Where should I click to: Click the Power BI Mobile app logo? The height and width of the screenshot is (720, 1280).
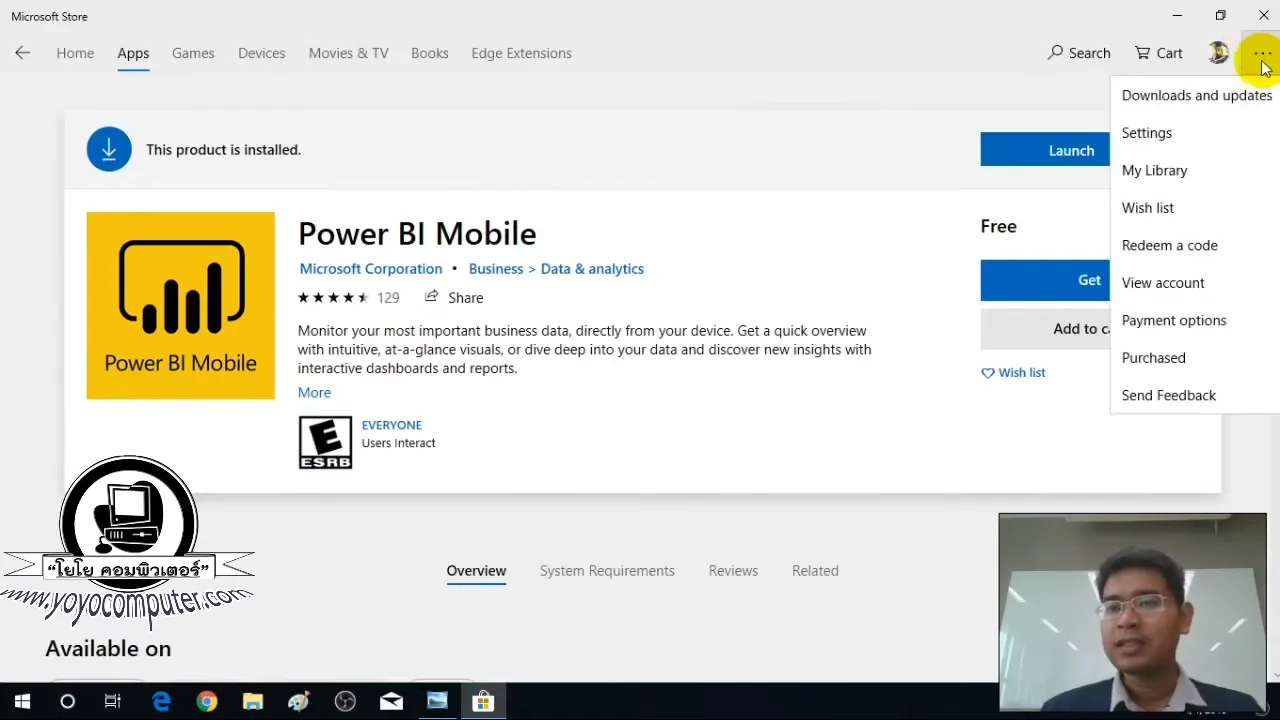point(180,305)
